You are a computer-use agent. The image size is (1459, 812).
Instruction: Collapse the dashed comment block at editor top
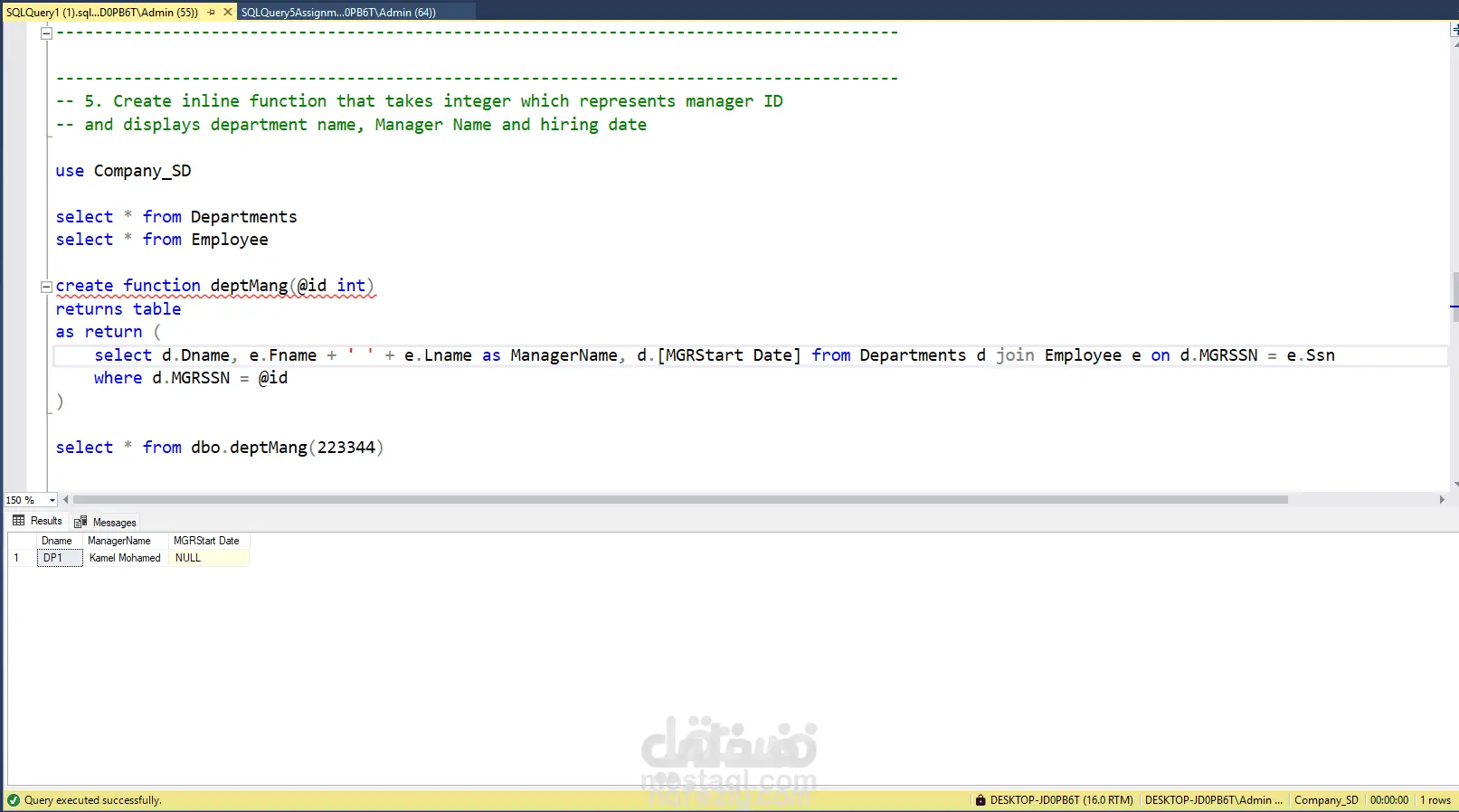(x=46, y=33)
